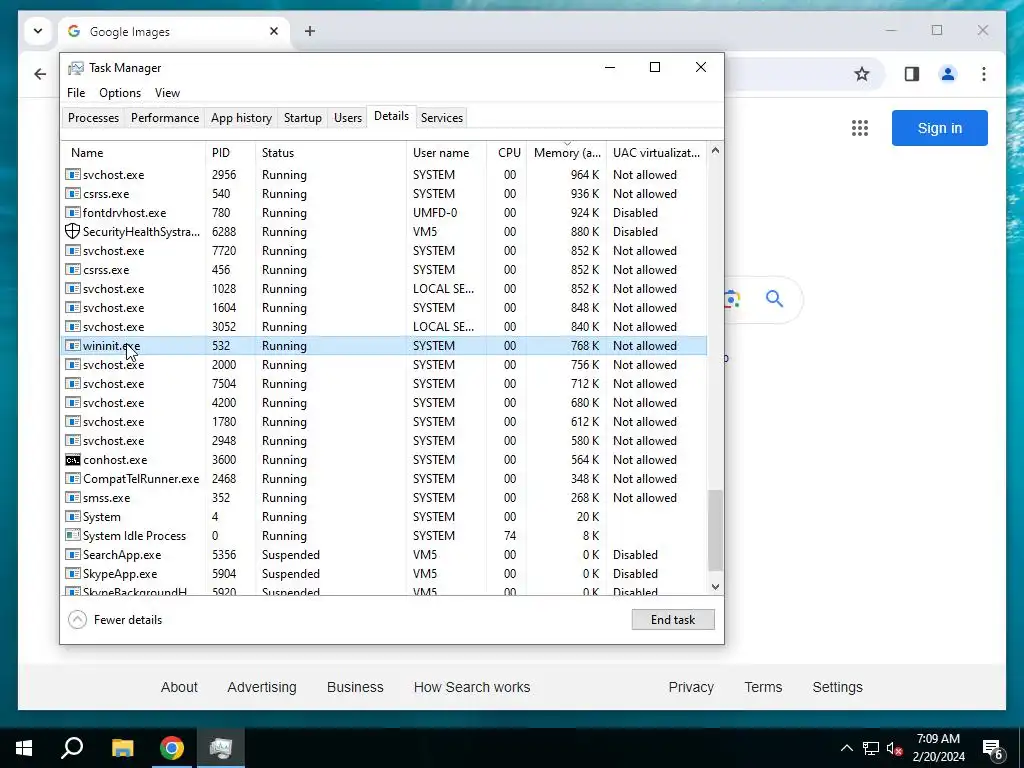Collapse with Fewer details chevron
This screenshot has width=1024, height=768.
click(77, 620)
